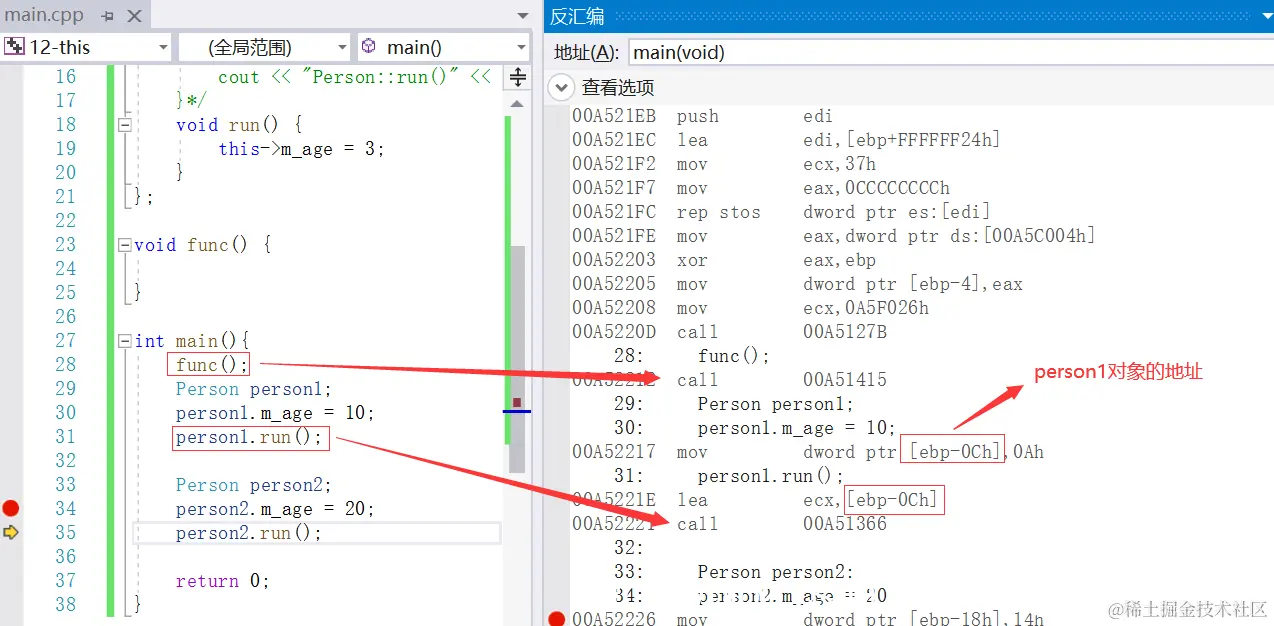
Task: Click address 00A52217 in disassembly
Action: coord(614,452)
